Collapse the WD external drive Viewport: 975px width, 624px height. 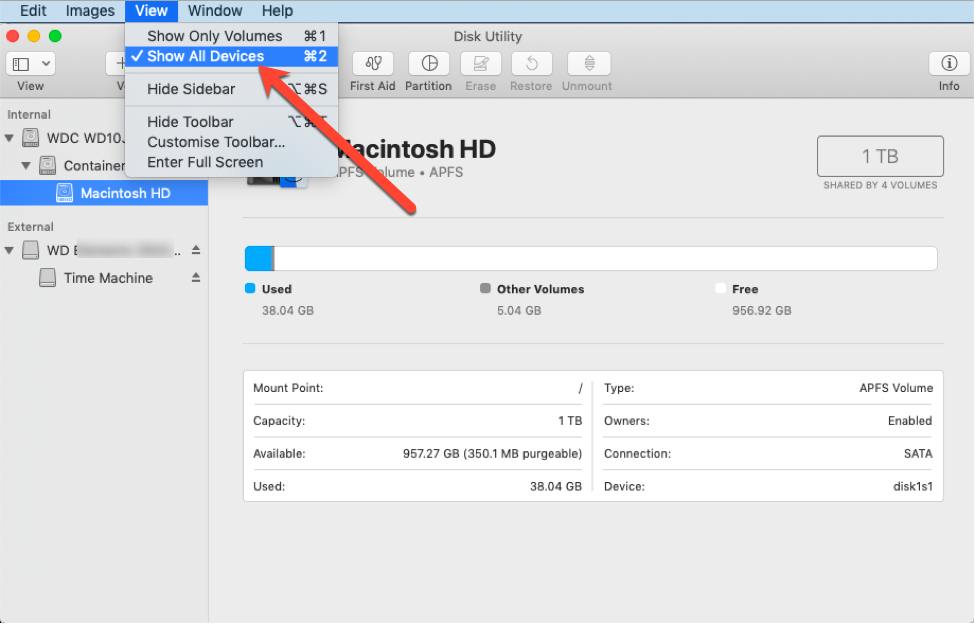click(x=9, y=250)
